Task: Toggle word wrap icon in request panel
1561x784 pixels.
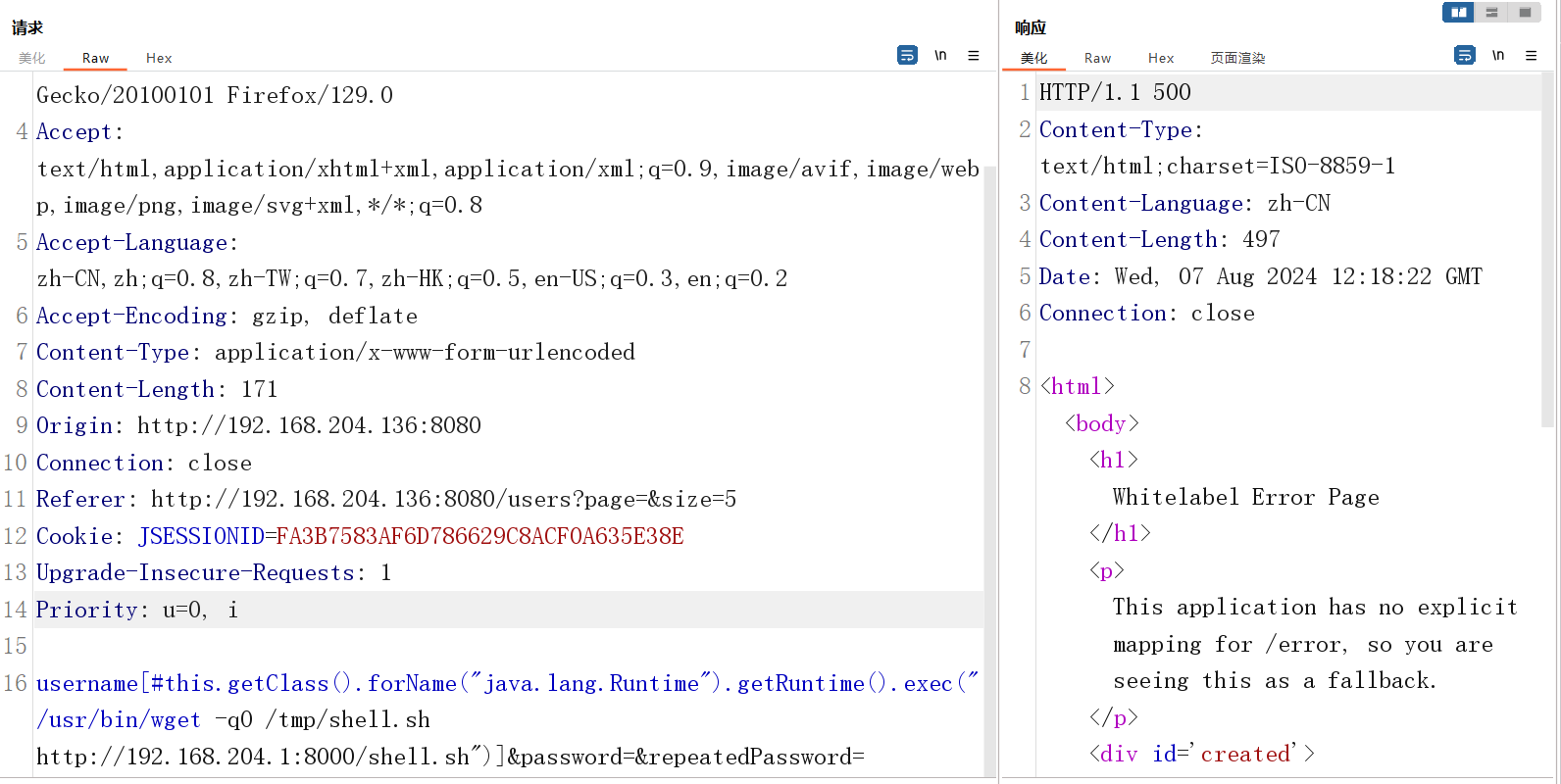Action: 907,56
